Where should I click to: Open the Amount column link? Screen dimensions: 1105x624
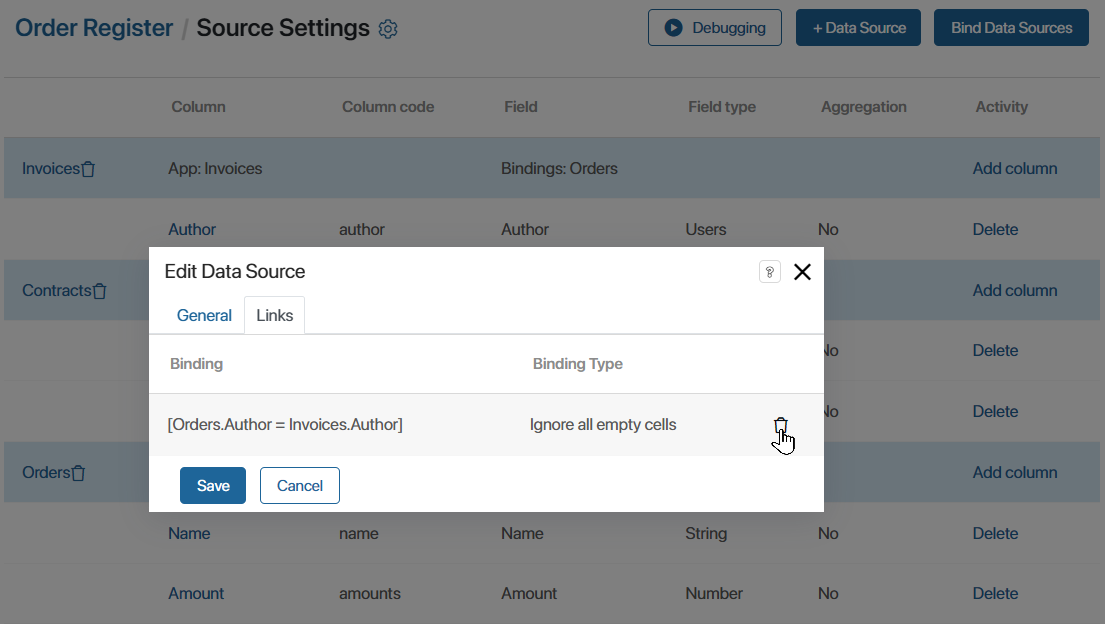pos(196,594)
